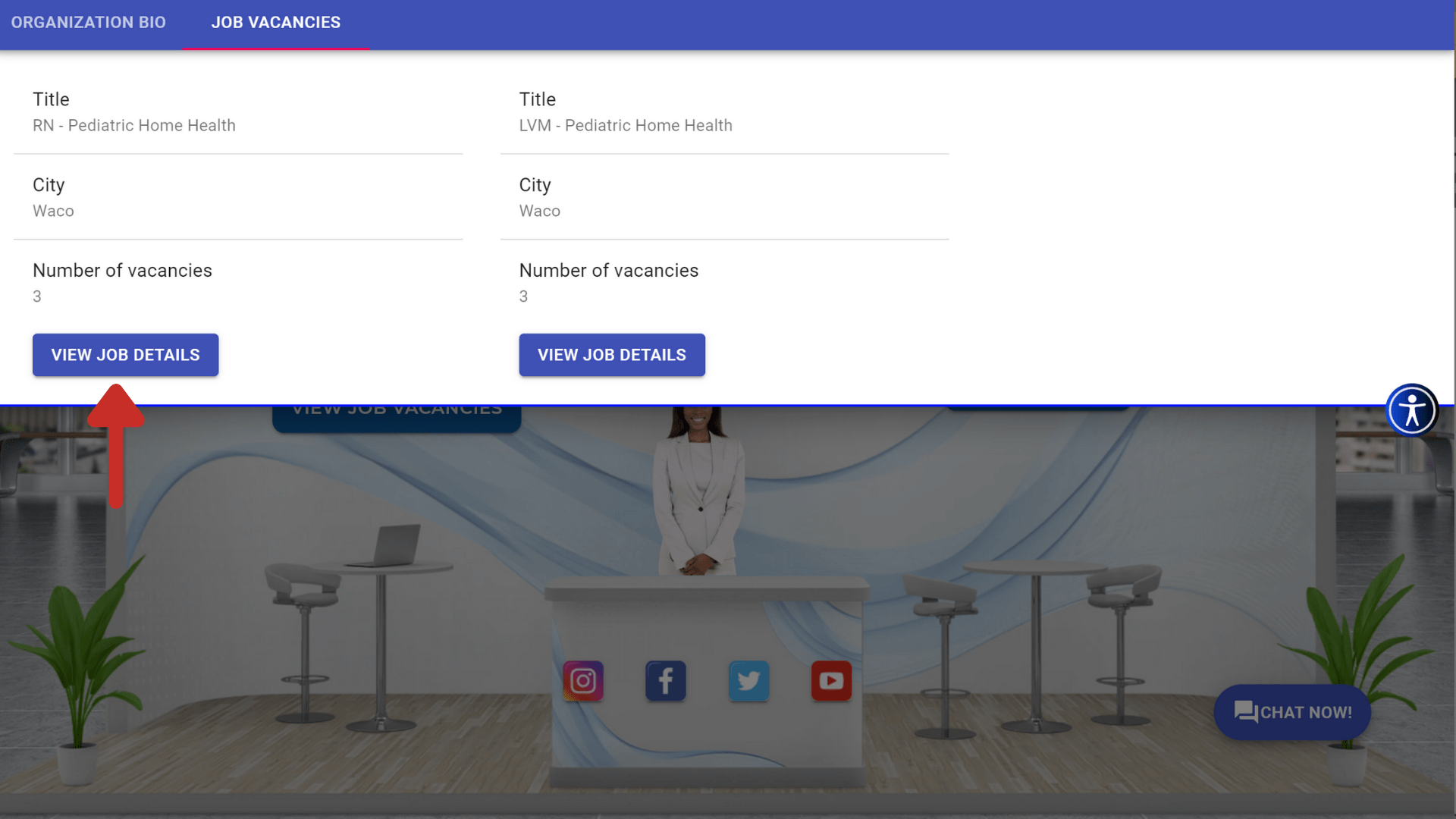The height and width of the screenshot is (819, 1456).
Task: View job details for RN Pediatric Home Health
Action: (x=125, y=355)
